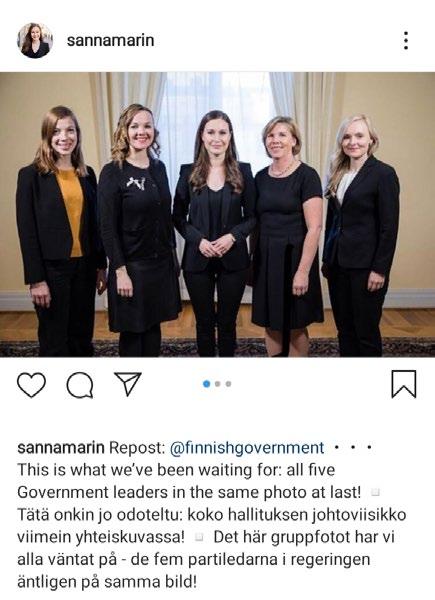Screen dimensions: 435x600
Task: Open the sannamarin profile picture avatar
Action: pyautogui.click(x=35, y=40)
